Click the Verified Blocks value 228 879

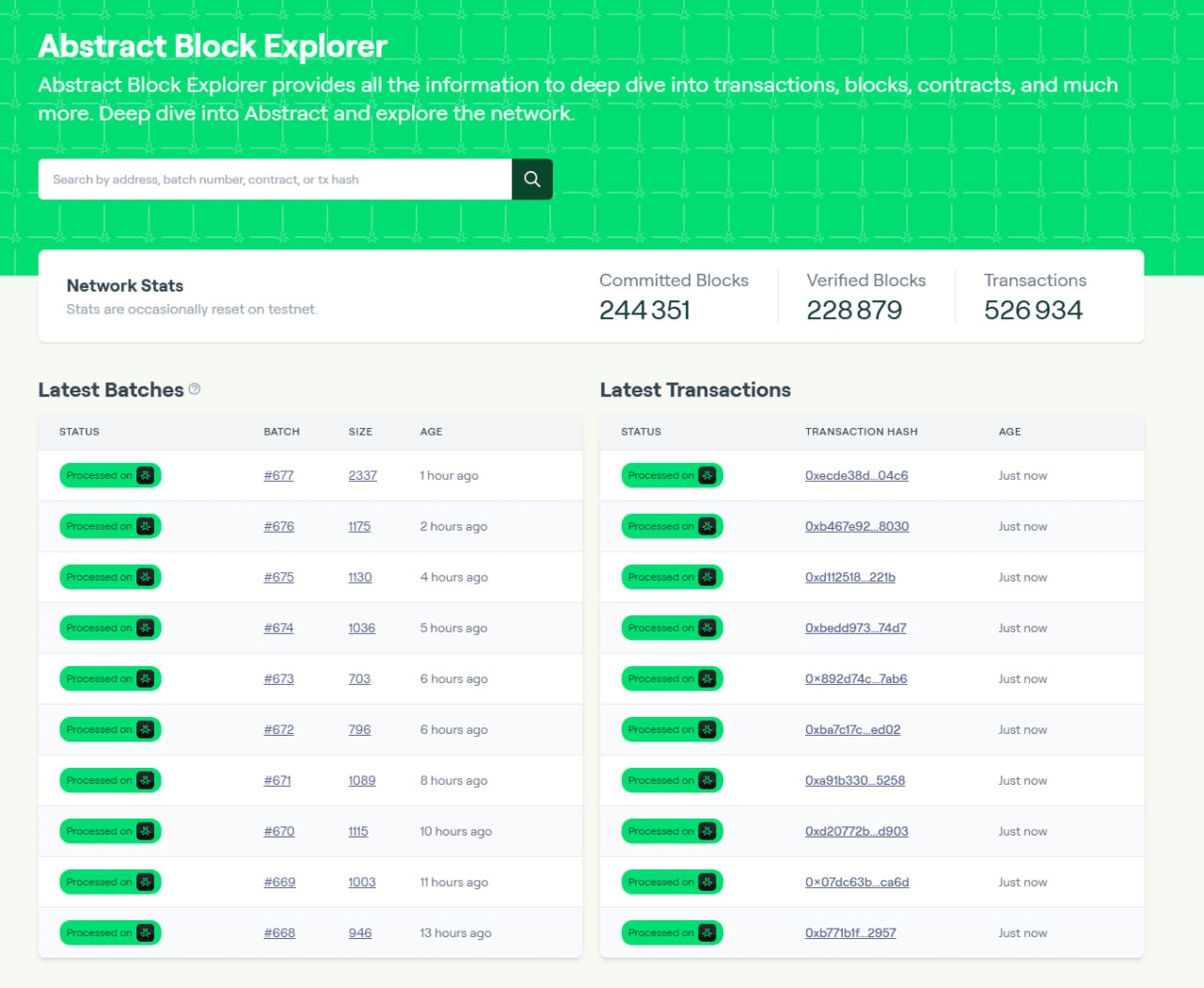click(x=854, y=310)
